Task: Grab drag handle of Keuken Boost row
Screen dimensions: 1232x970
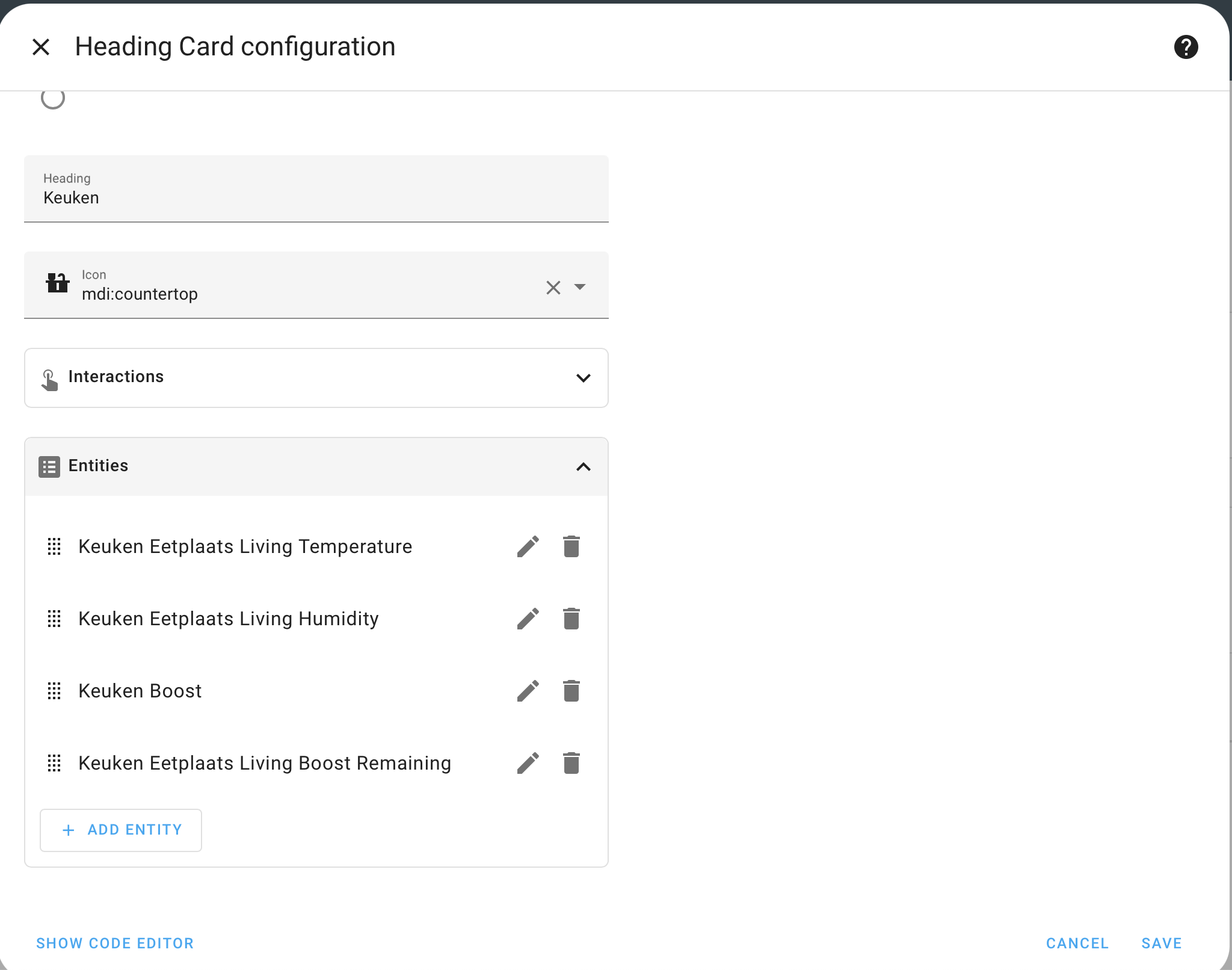Action: (54, 691)
